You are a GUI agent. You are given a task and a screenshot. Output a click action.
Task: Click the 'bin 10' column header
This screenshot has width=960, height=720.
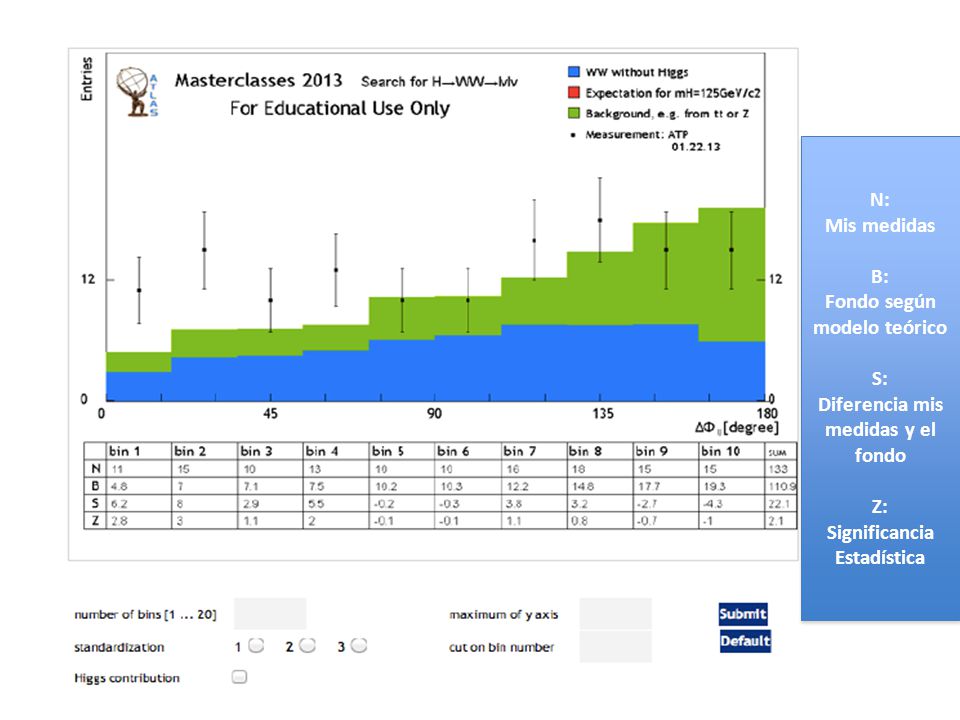(721, 451)
